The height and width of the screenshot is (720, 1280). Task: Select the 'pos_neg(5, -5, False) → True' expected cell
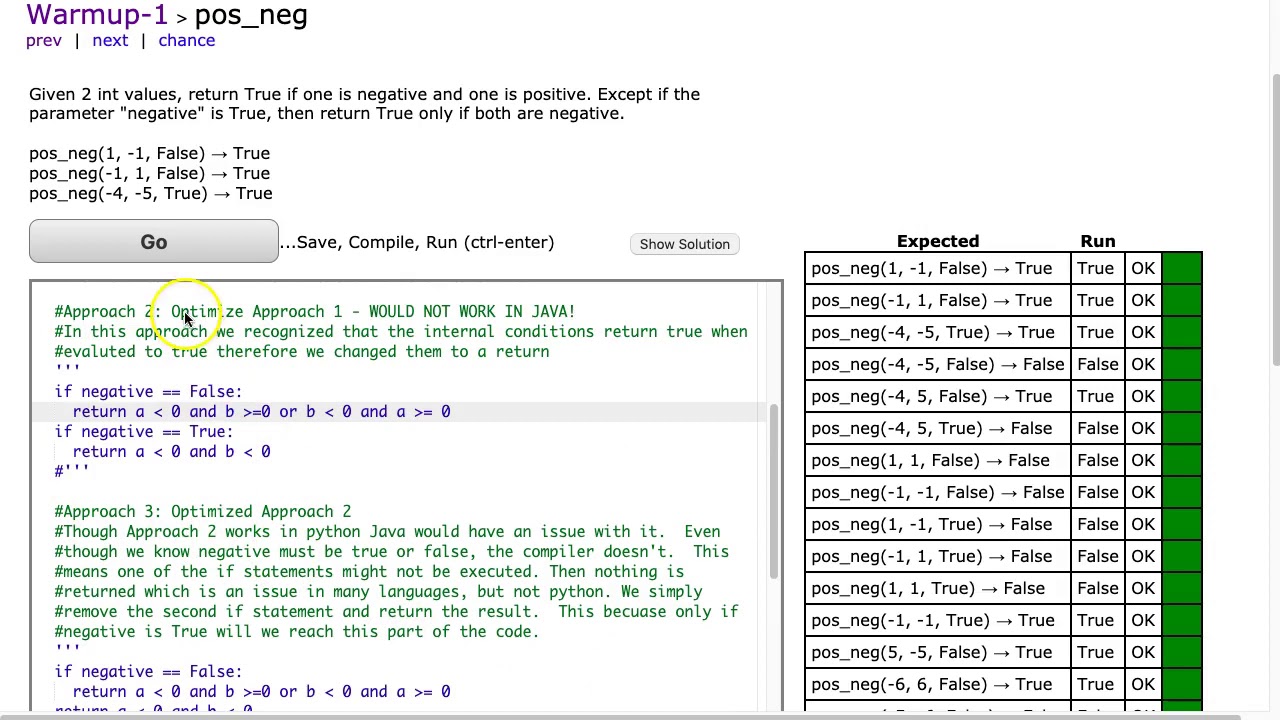[x=937, y=652]
